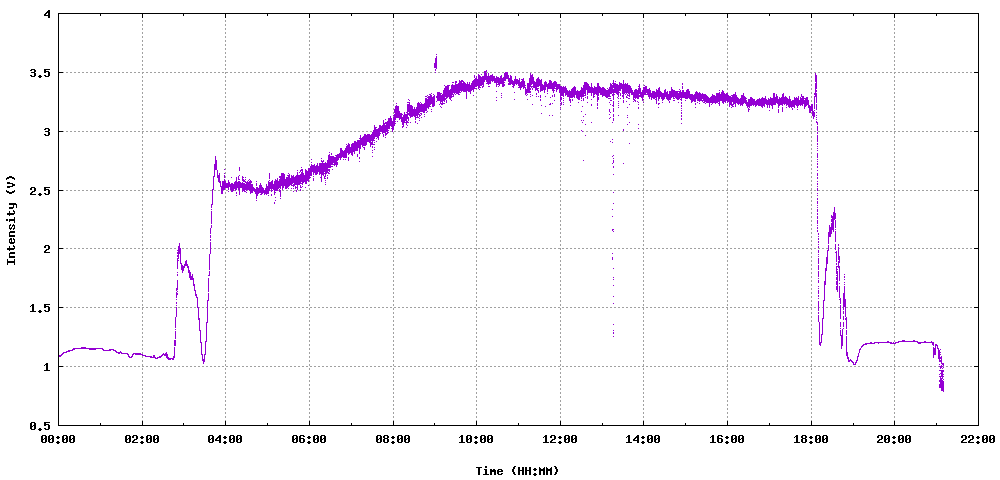The image size is (1000, 480).
Task: Select the "06:00" x-axis tick label
Action: pos(309,439)
